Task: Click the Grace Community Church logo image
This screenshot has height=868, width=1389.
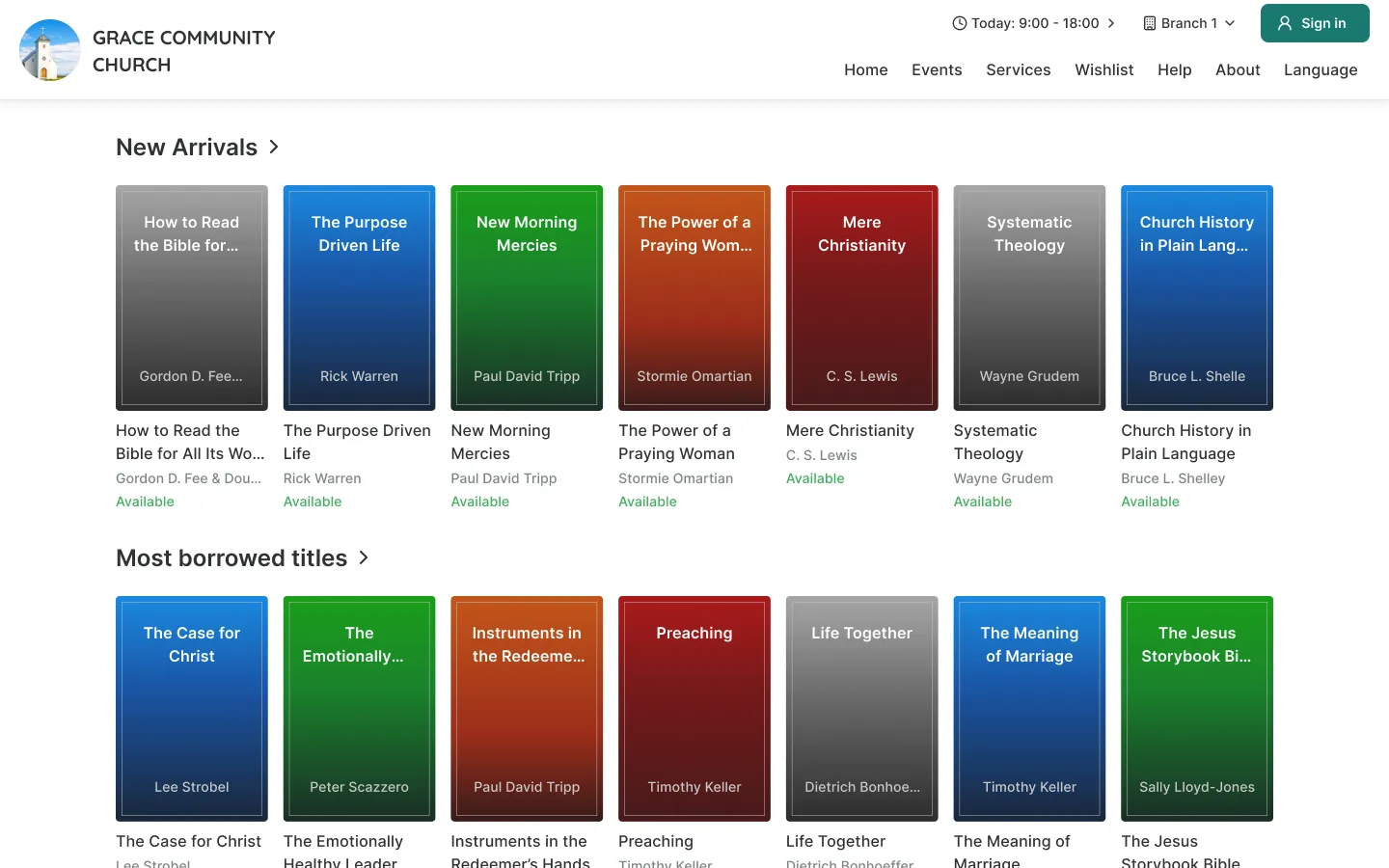Action: (50, 50)
